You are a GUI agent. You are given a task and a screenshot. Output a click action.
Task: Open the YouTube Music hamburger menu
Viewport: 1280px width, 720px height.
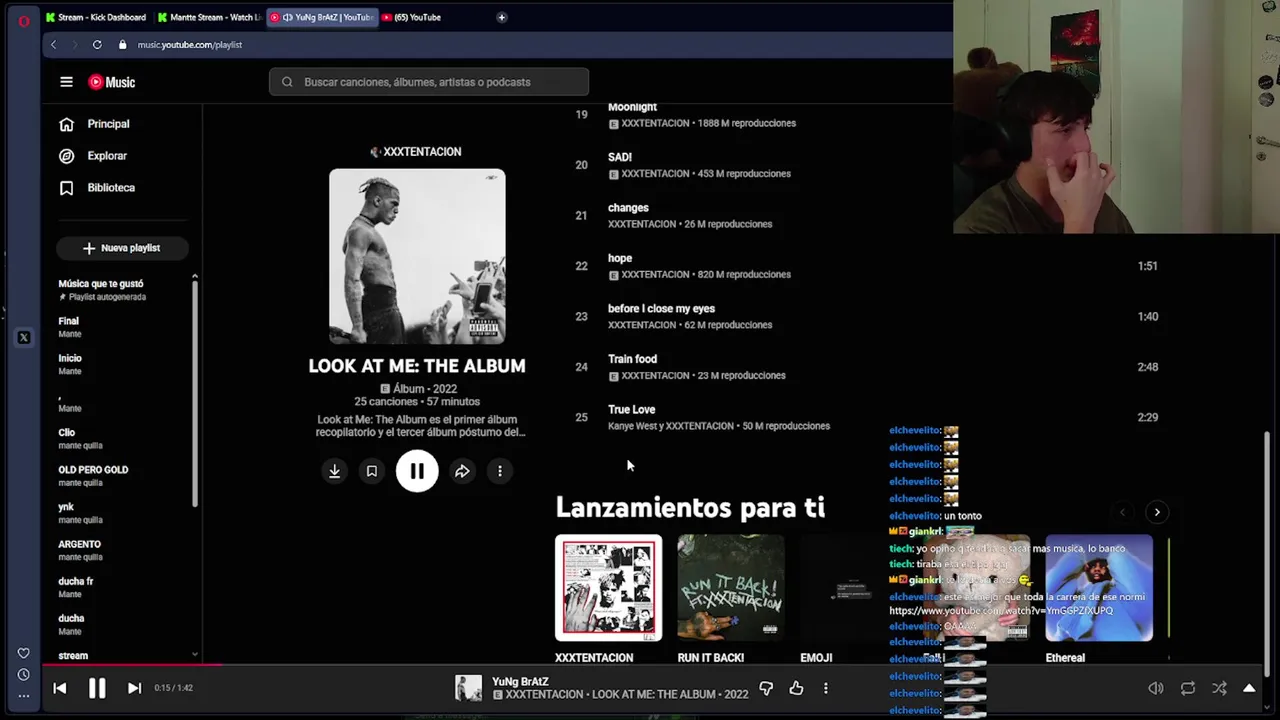click(66, 82)
